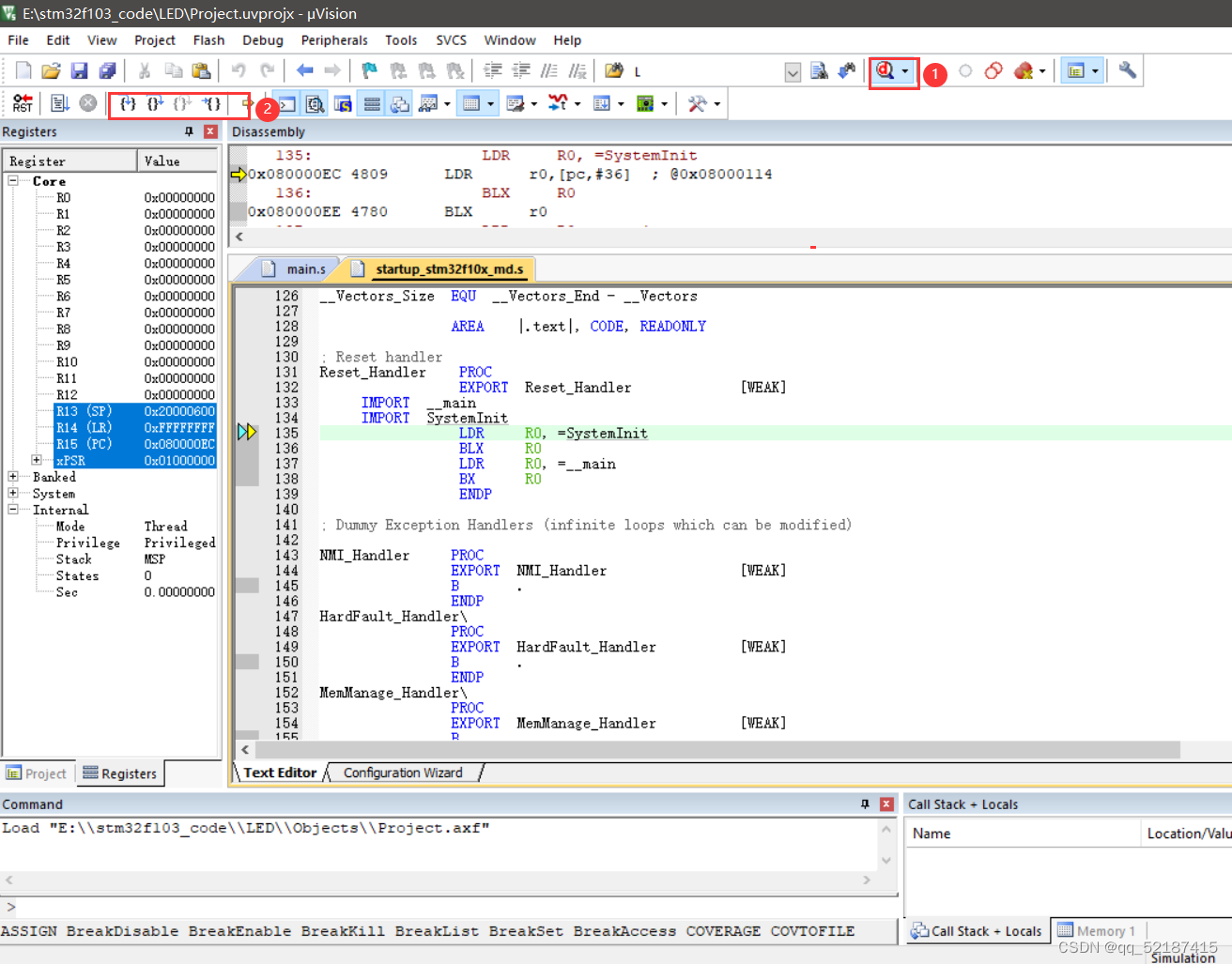Click the Value column header in Registers

click(x=177, y=161)
